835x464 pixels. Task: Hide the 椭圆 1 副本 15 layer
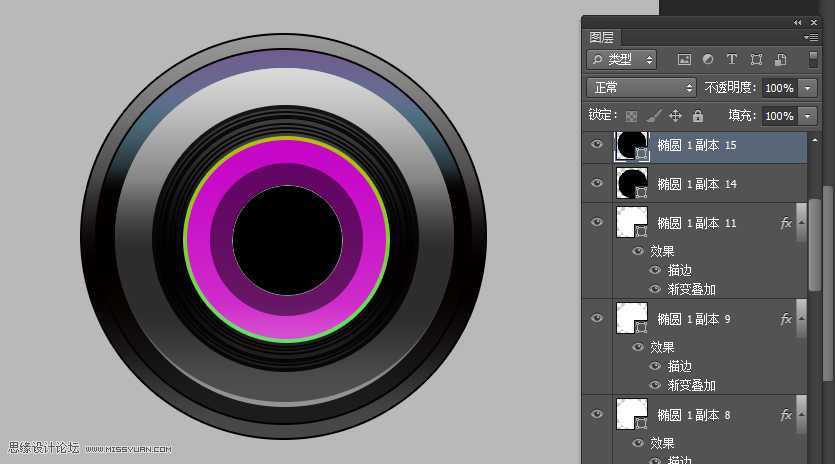coord(597,145)
